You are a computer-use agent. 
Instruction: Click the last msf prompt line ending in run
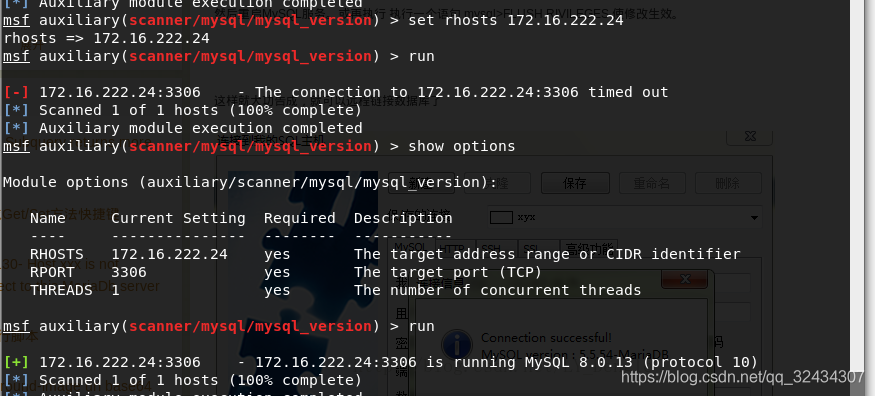pyautogui.click(x=219, y=326)
